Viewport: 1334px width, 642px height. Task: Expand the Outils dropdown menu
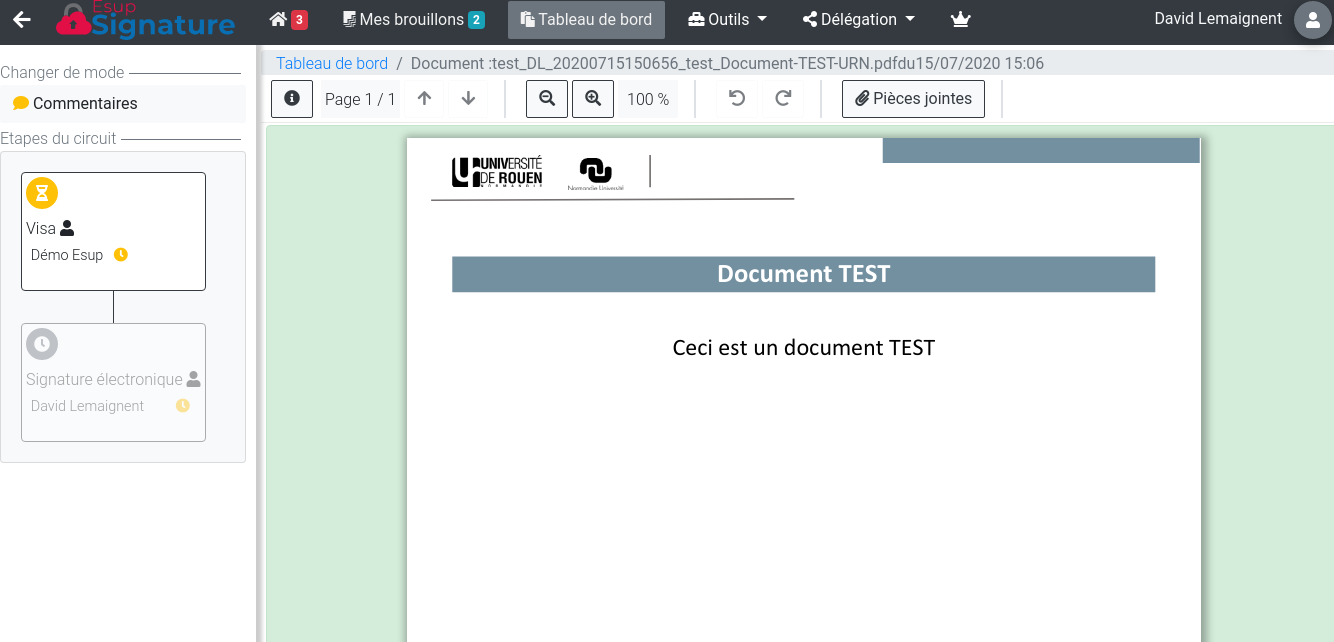[728, 20]
